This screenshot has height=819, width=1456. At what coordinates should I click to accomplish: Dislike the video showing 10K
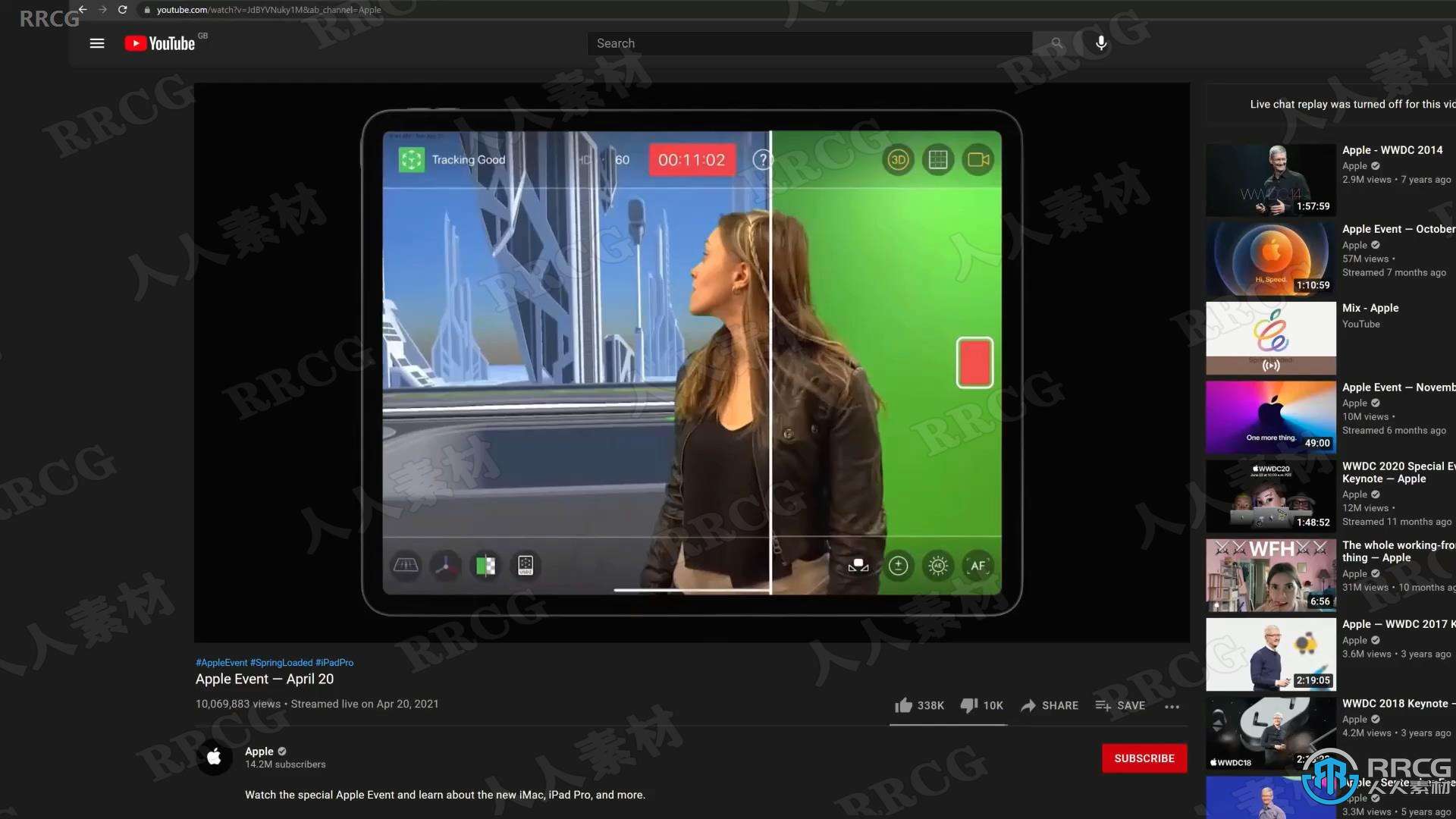(981, 705)
